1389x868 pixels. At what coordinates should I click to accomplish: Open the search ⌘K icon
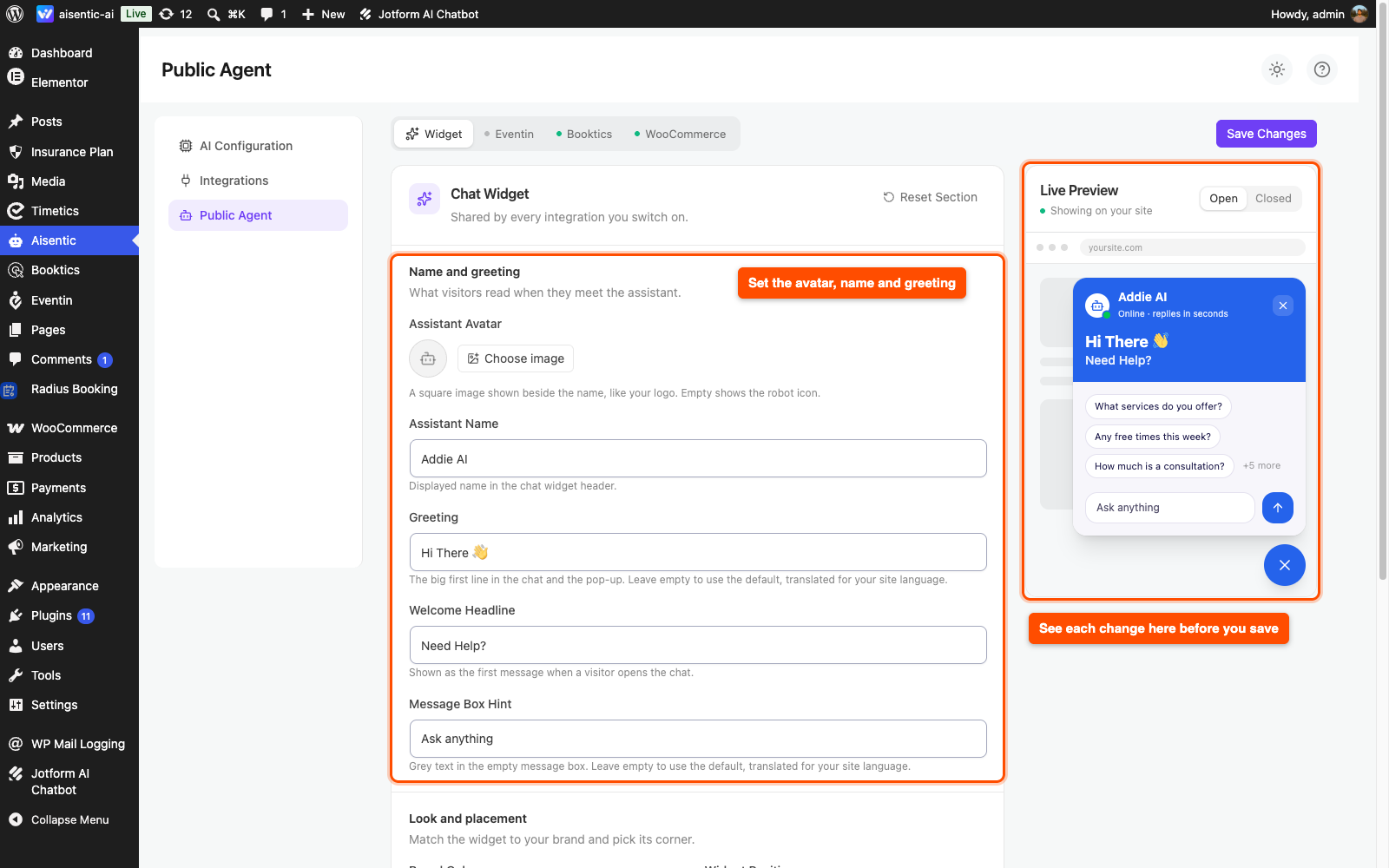226,14
